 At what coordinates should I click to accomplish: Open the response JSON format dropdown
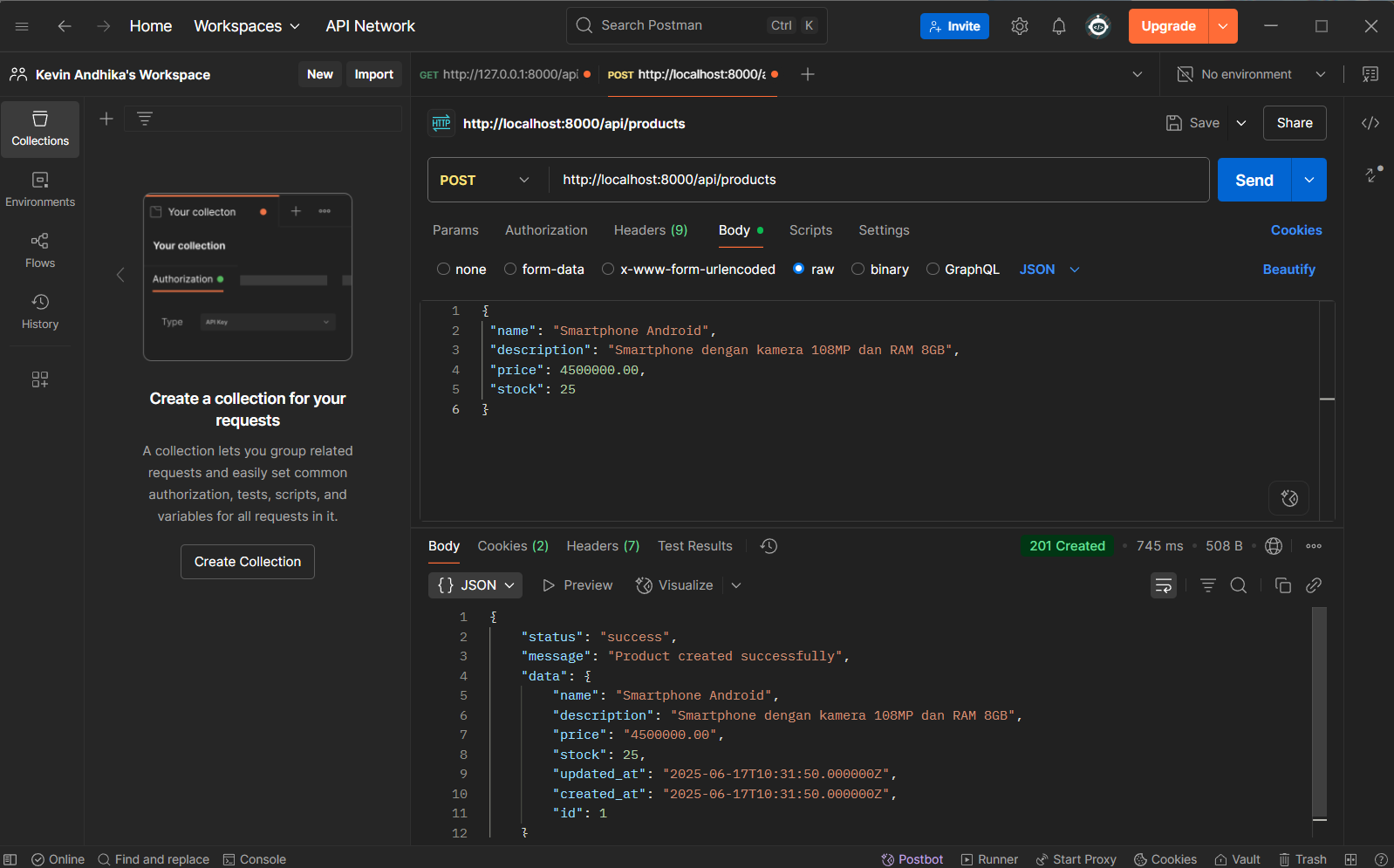[475, 585]
